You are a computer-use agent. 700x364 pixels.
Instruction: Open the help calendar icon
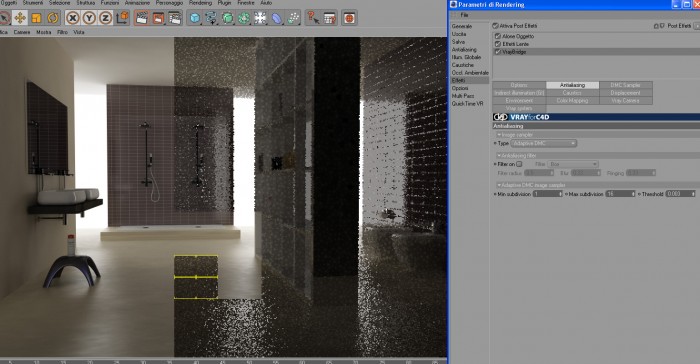329,18
